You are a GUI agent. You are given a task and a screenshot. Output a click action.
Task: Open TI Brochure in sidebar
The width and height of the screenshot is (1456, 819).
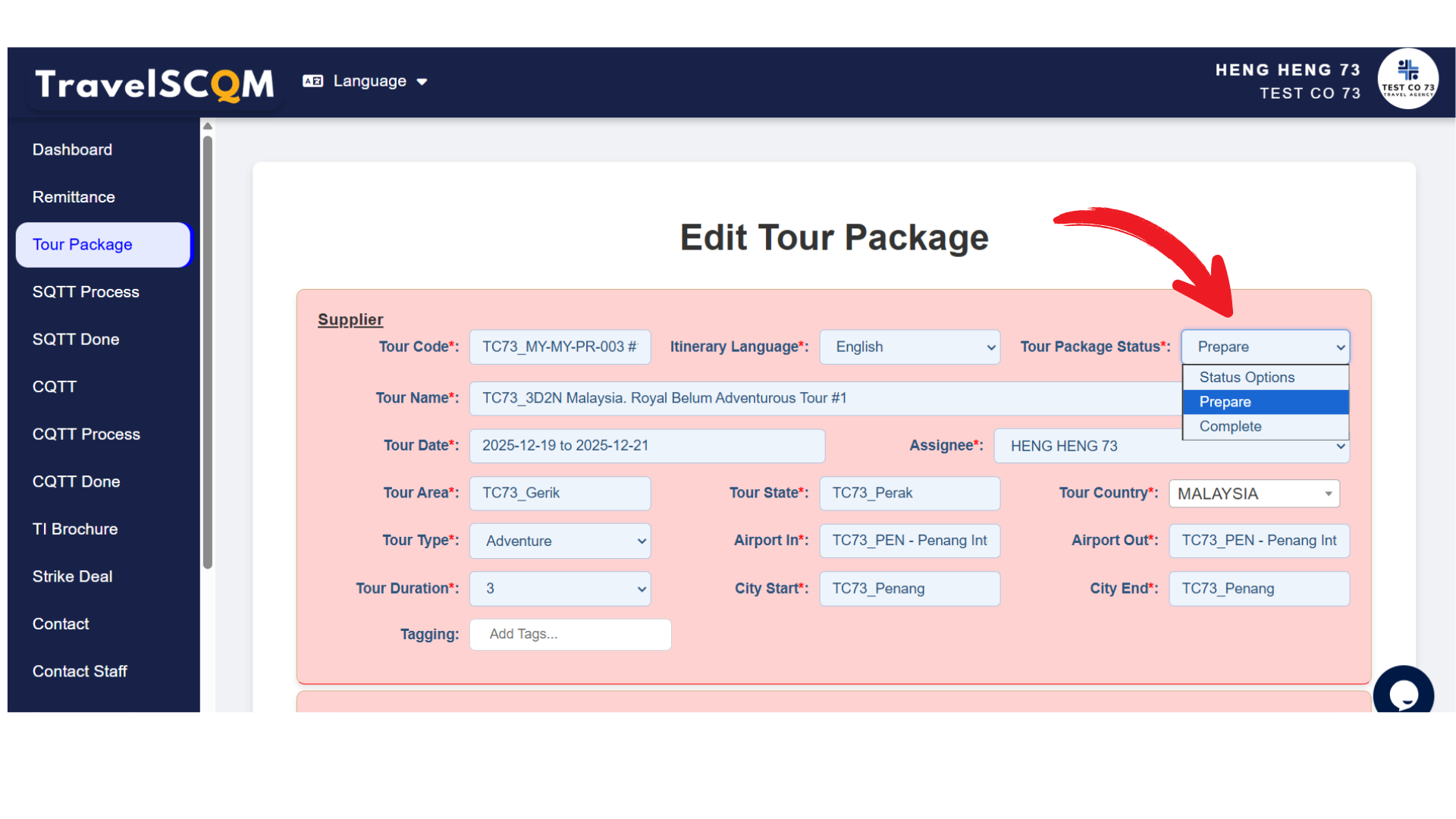pyautogui.click(x=75, y=529)
